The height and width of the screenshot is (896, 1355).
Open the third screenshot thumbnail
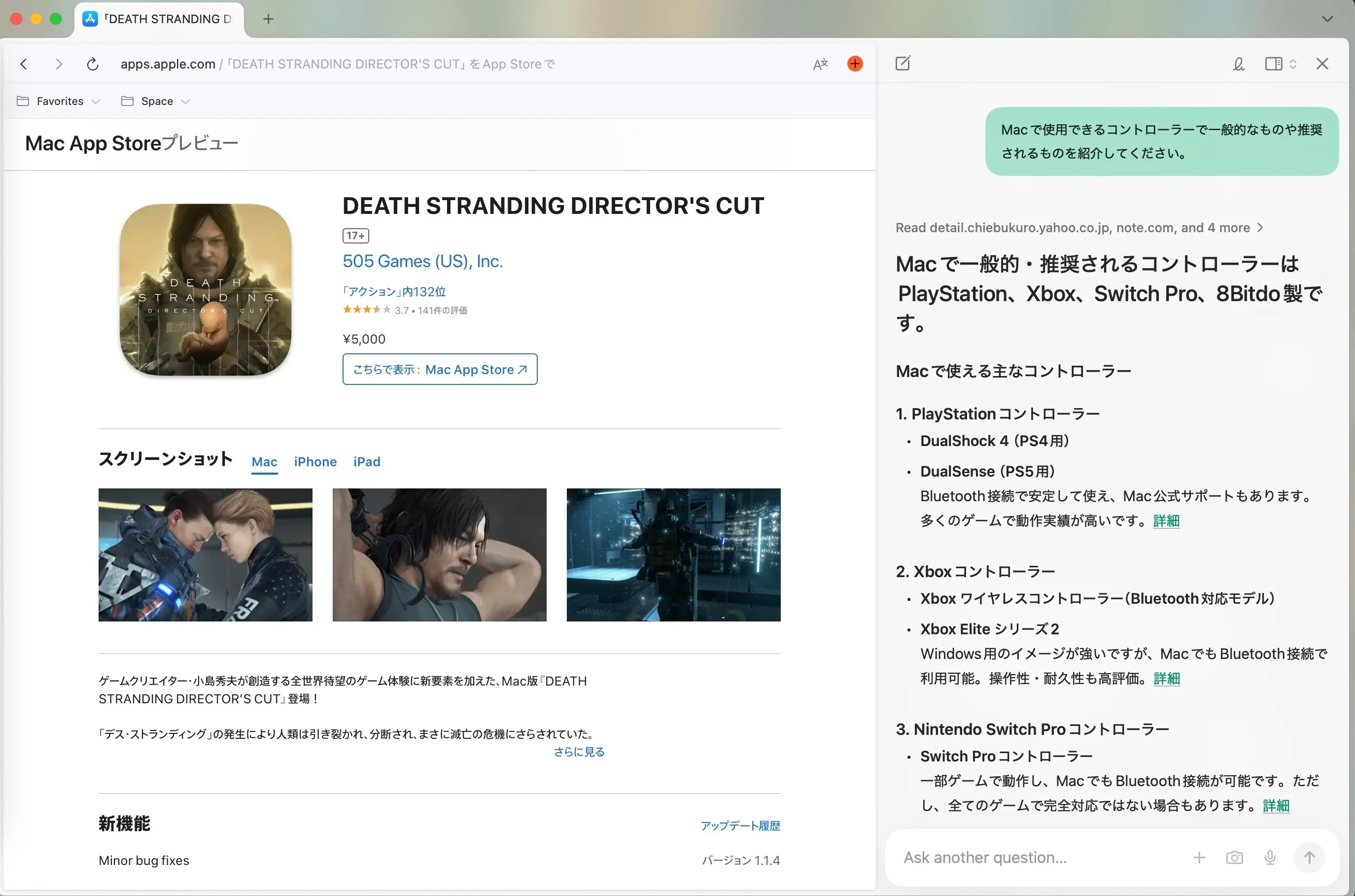(673, 554)
